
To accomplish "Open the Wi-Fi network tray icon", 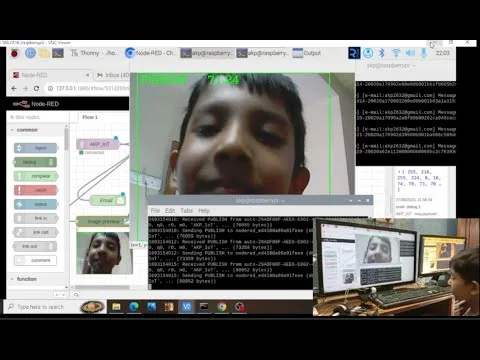I will pyautogui.click(x=396, y=53).
